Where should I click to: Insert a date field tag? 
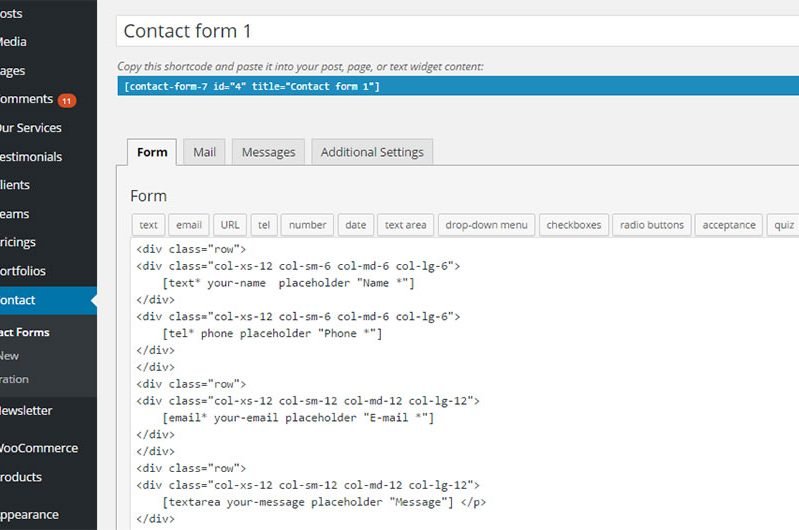click(x=356, y=225)
